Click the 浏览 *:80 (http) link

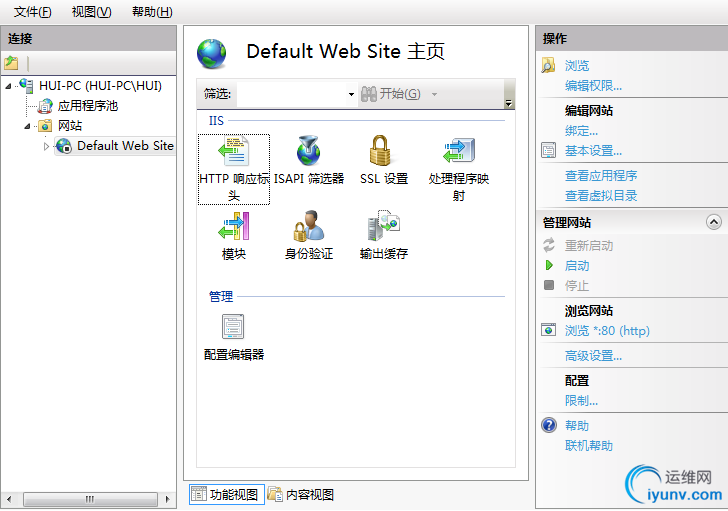[x=607, y=330]
